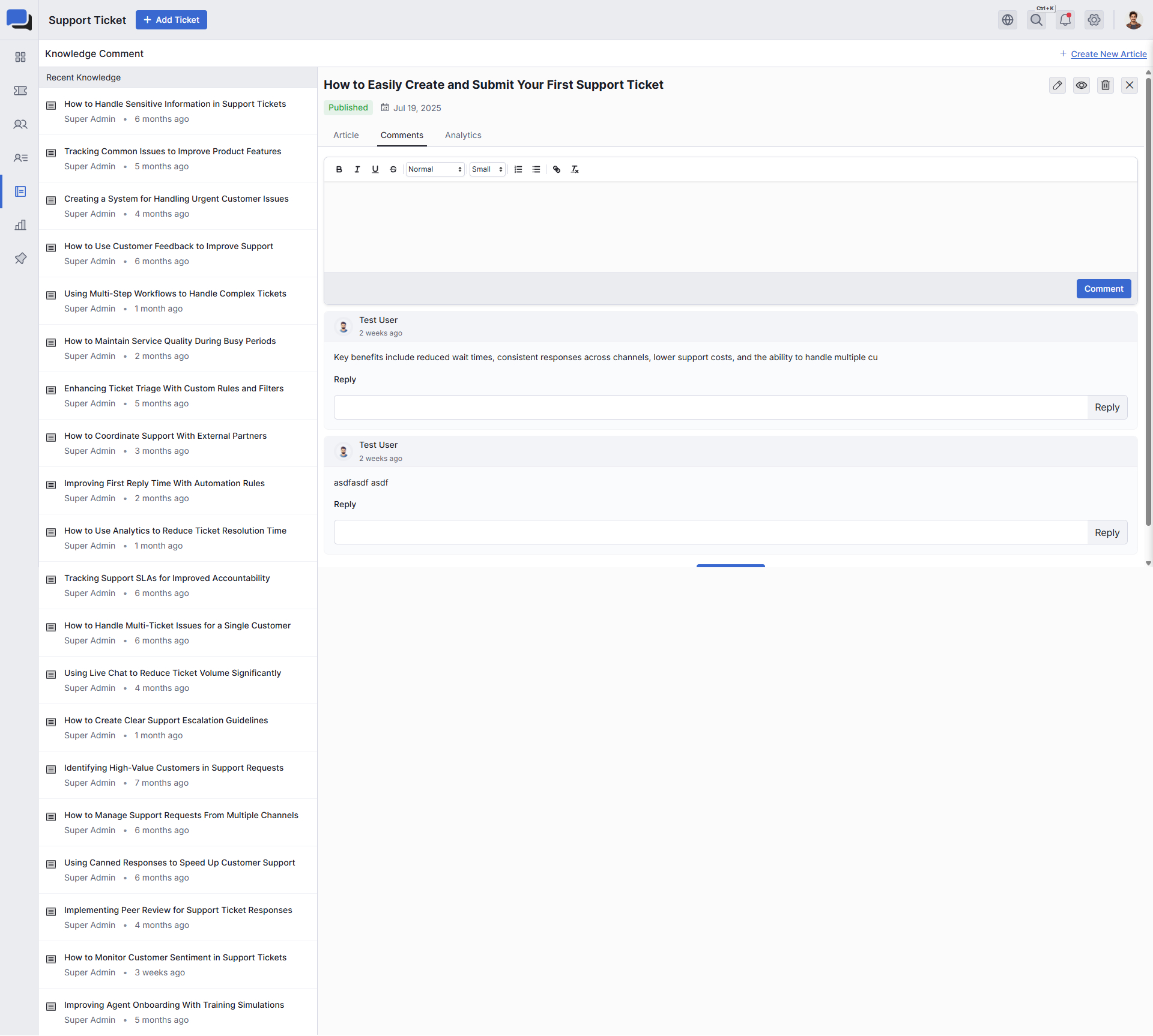This screenshot has height=1036, width=1153.
Task: Click reply input under asdfasdf comment
Action: 710,532
